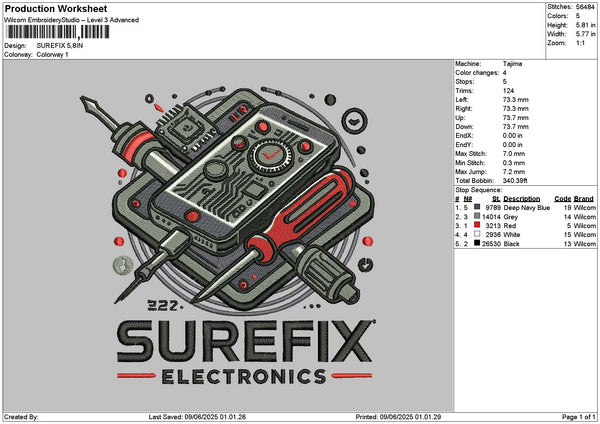This screenshot has height=424, width=600.
Task: Pick the Red thread color swatch
Action: point(479,225)
